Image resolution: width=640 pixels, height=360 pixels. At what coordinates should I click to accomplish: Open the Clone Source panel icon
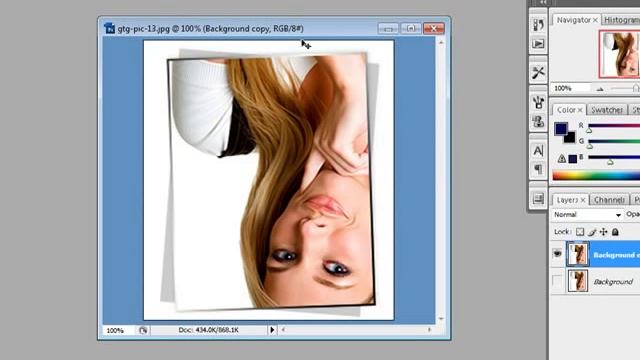pyautogui.click(x=538, y=121)
